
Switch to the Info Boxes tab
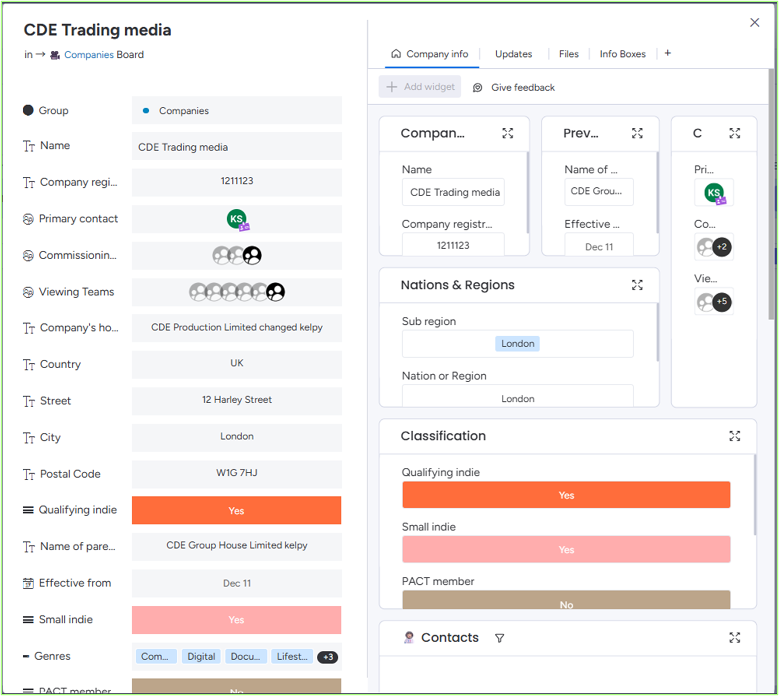pos(622,54)
